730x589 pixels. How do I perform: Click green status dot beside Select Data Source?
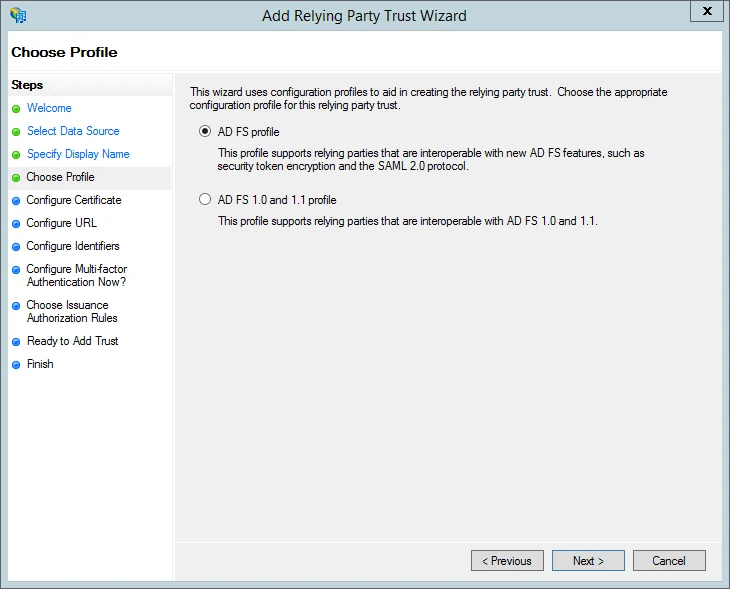[16, 132]
